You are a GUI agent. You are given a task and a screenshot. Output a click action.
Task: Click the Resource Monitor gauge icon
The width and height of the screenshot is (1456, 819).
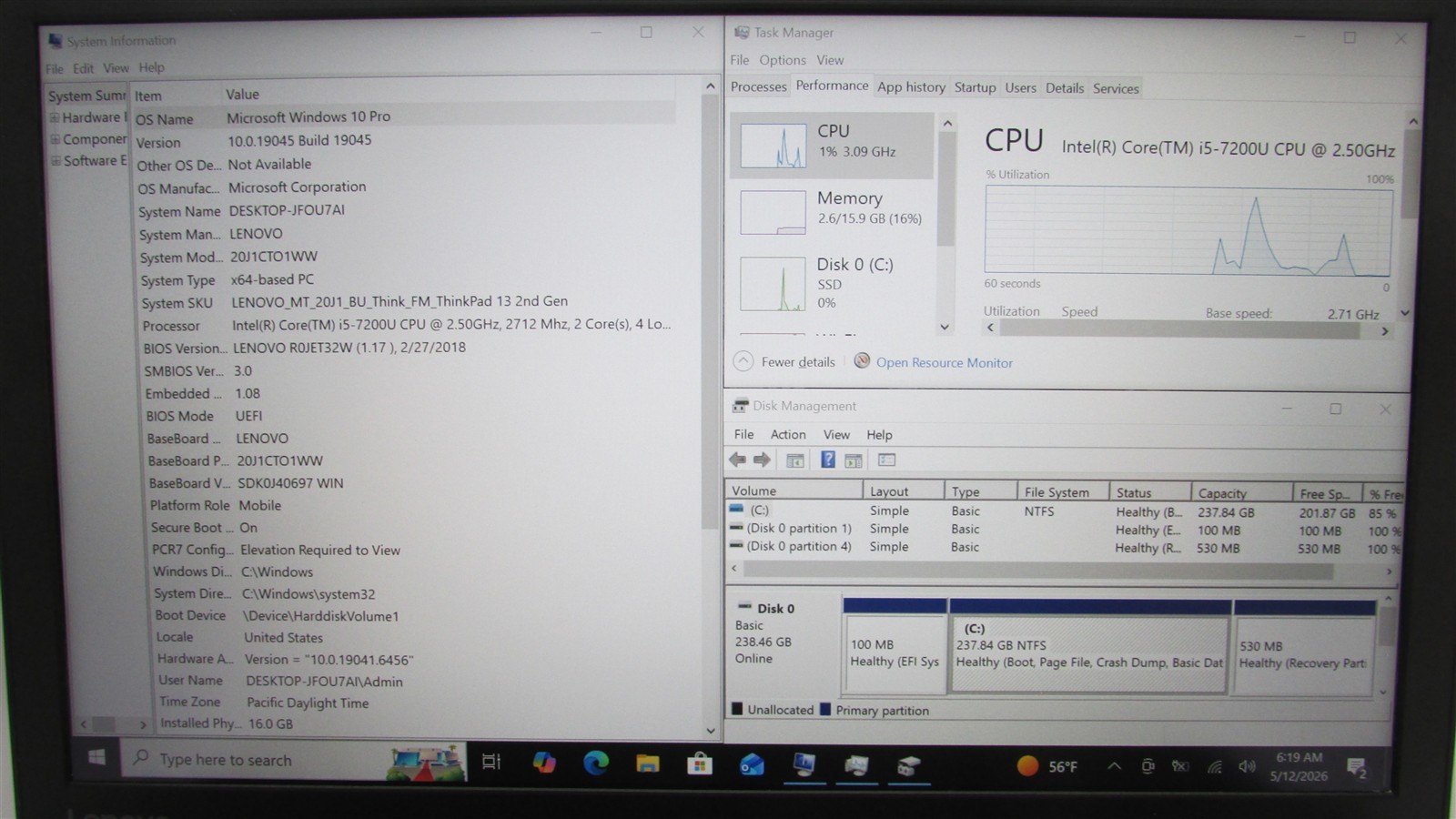[862, 361]
